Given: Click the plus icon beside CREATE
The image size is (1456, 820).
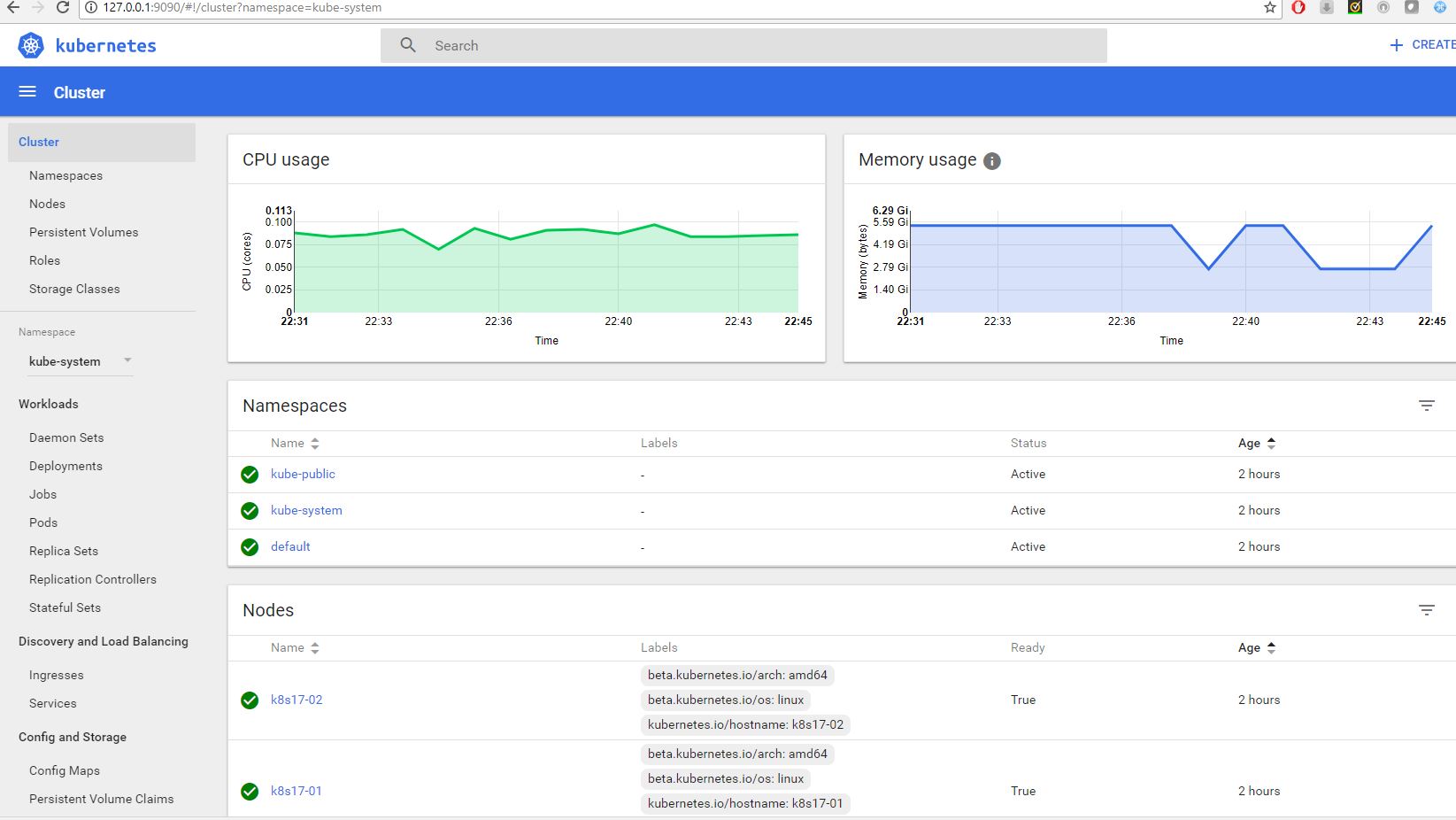Looking at the screenshot, I should pyautogui.click(x=1396, y=45).
